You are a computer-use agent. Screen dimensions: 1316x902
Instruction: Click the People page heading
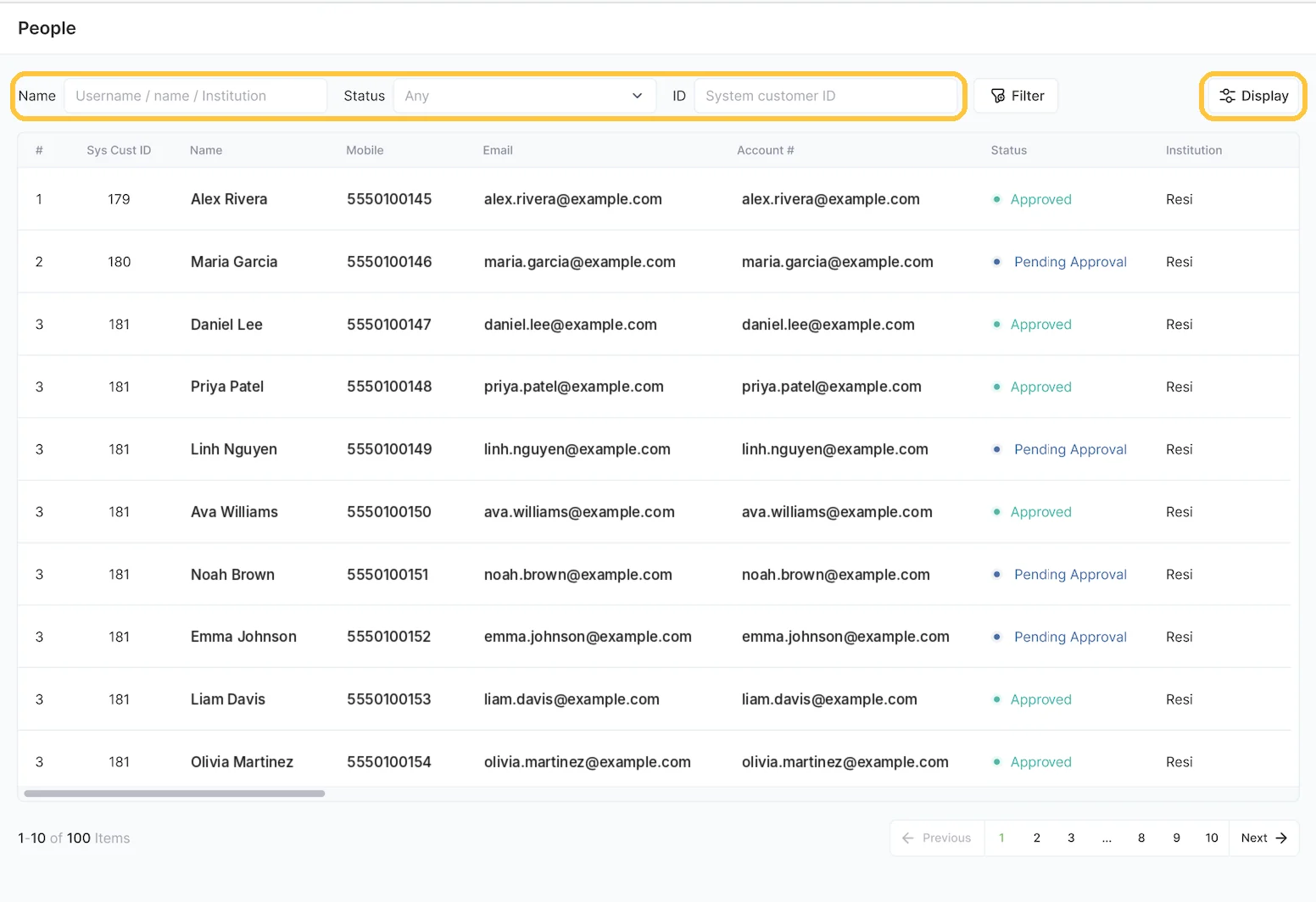tap(47, 28)
